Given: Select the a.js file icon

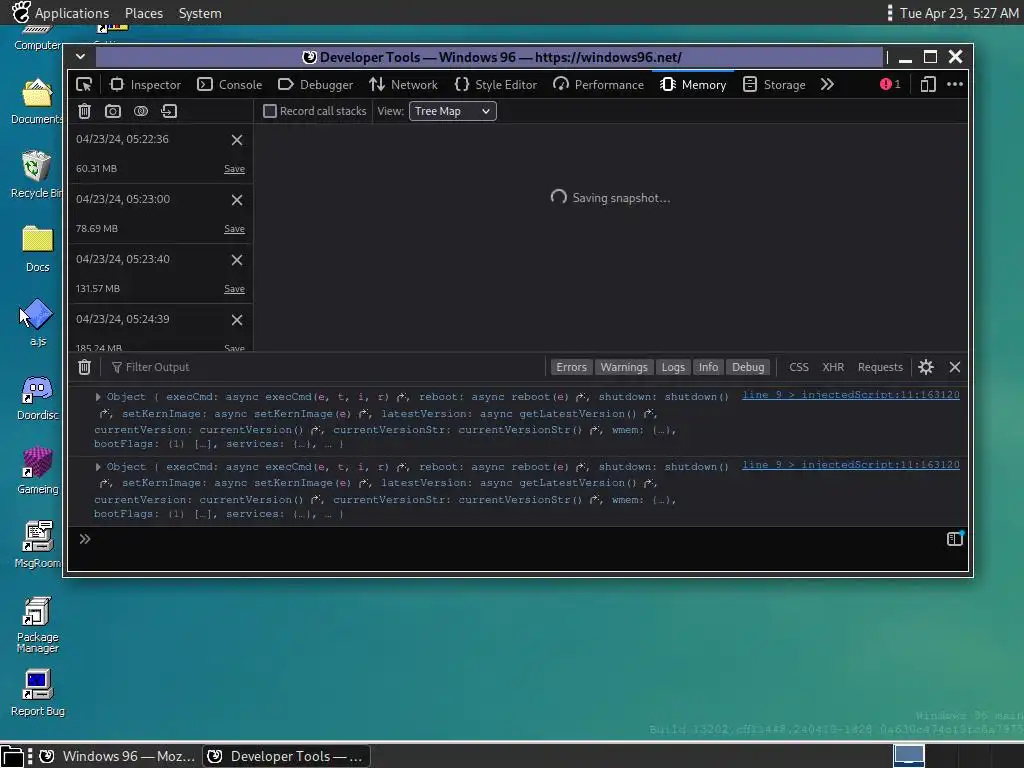Looking at the screenshot, I should (37, 322).
